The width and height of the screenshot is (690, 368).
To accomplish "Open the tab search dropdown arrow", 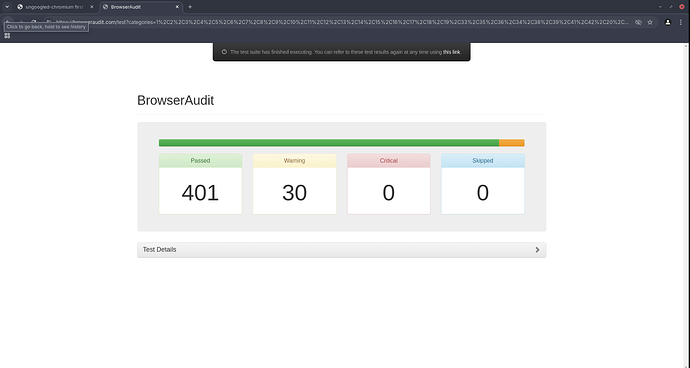I will (7, 7).
